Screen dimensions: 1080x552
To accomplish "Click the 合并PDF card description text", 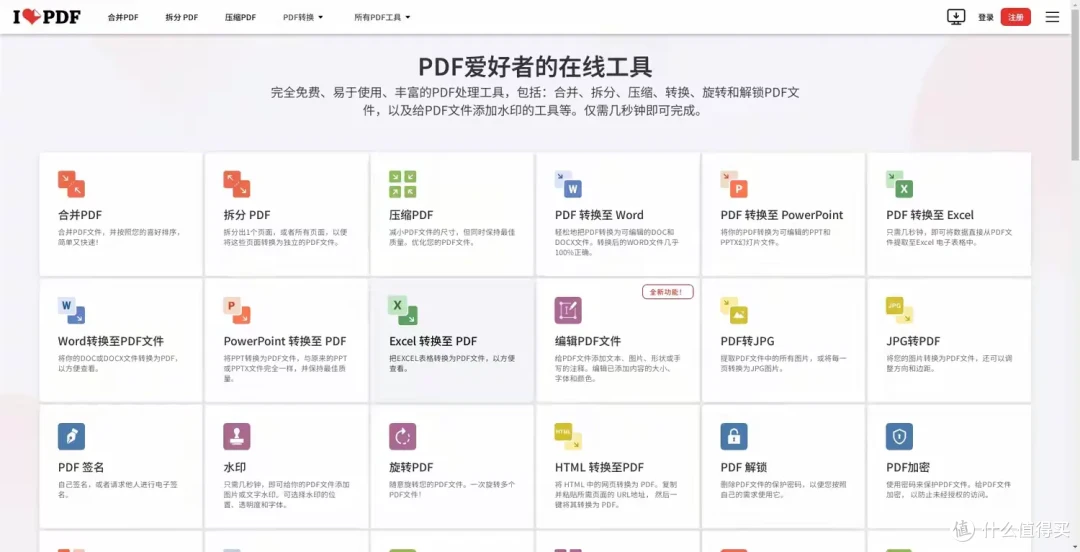I will (x=120, y=237).
